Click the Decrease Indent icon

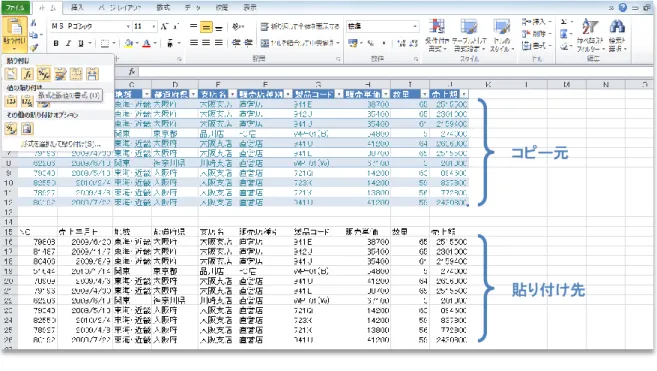tap(236, 43)
